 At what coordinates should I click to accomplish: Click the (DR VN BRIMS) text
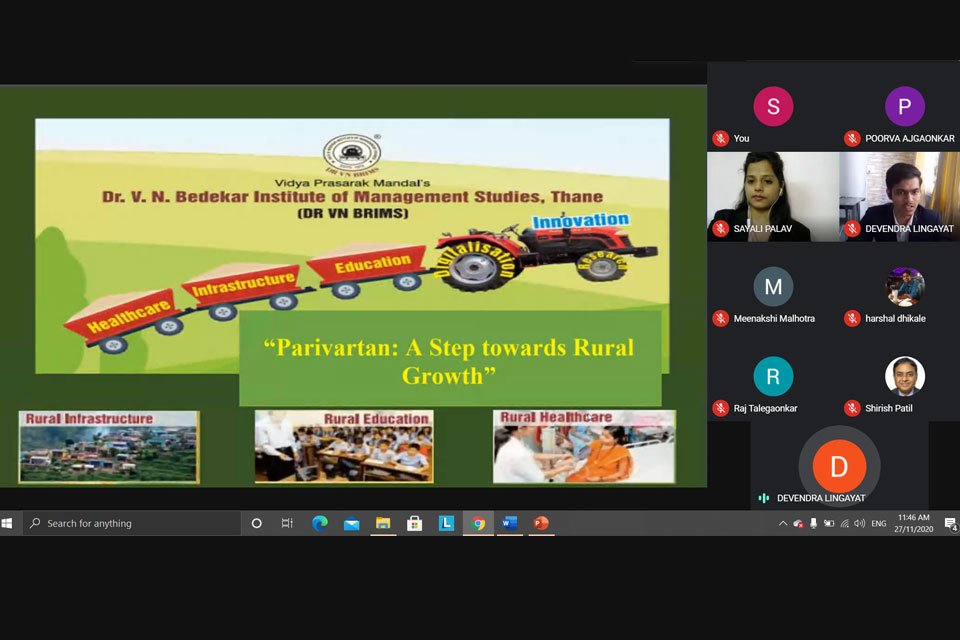[353, 214]
